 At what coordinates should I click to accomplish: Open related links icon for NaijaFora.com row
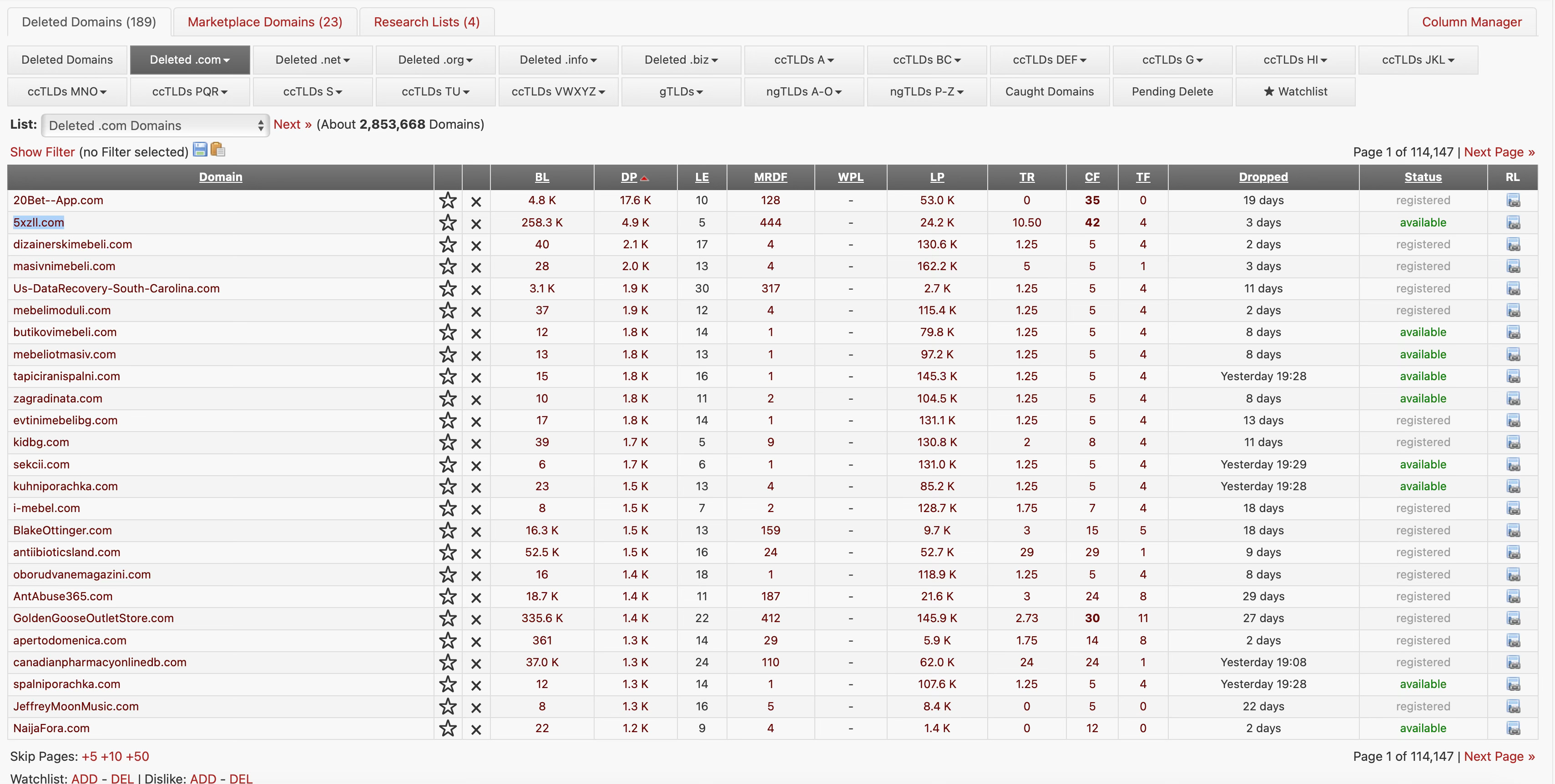(x=1513, y=729)
